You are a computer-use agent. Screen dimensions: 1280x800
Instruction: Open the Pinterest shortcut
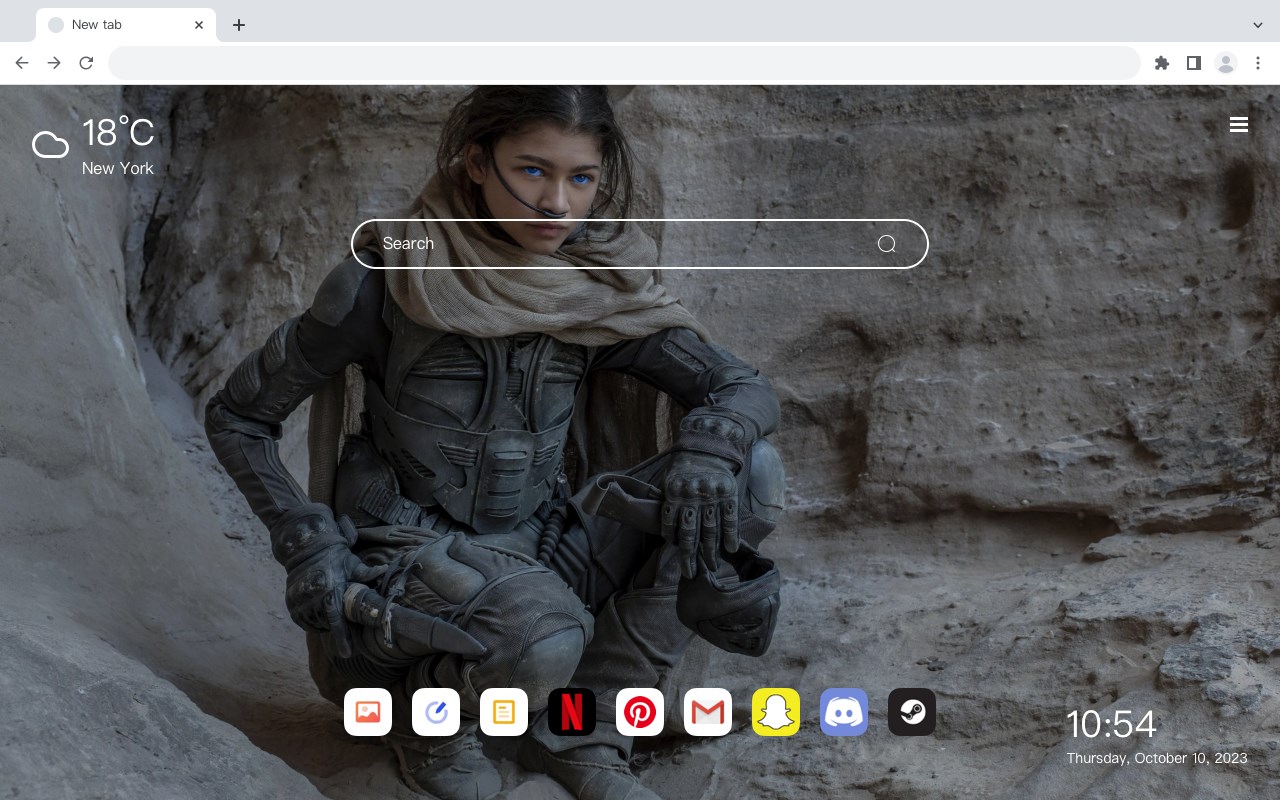640,712
